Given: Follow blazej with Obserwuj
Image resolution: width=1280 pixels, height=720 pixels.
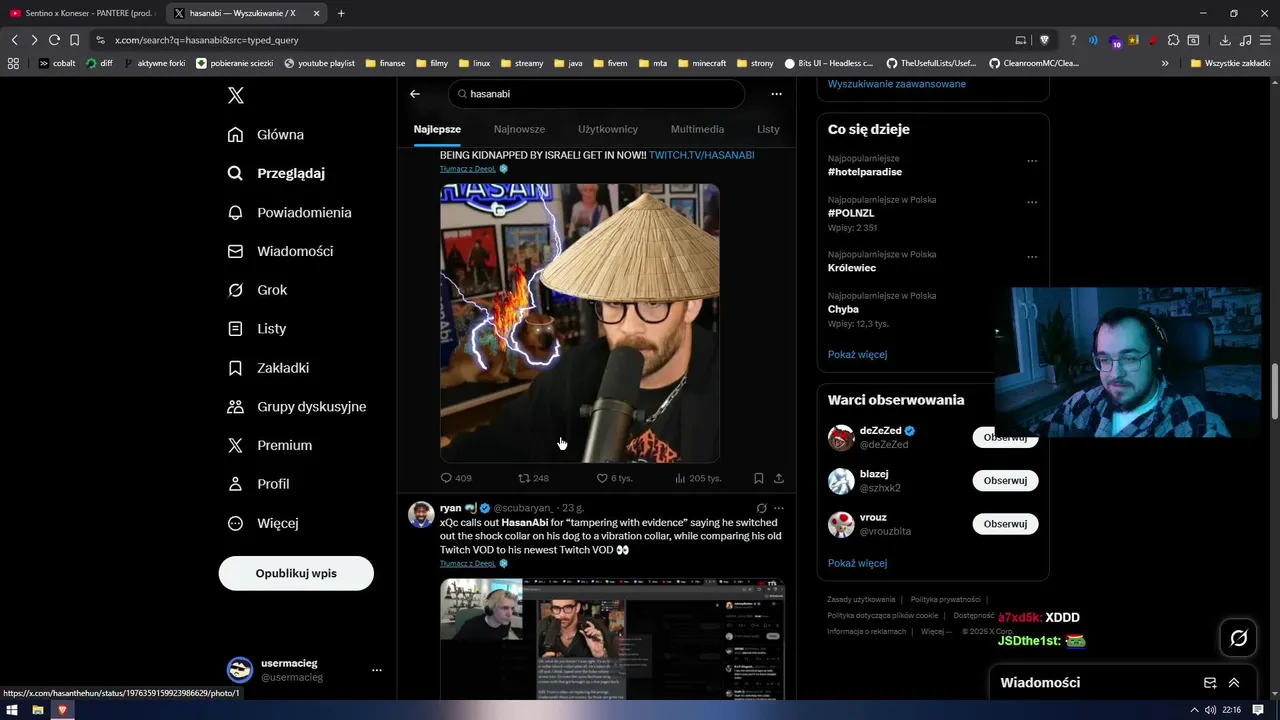Looking at the screenshot, I should tap(1005, 481).
